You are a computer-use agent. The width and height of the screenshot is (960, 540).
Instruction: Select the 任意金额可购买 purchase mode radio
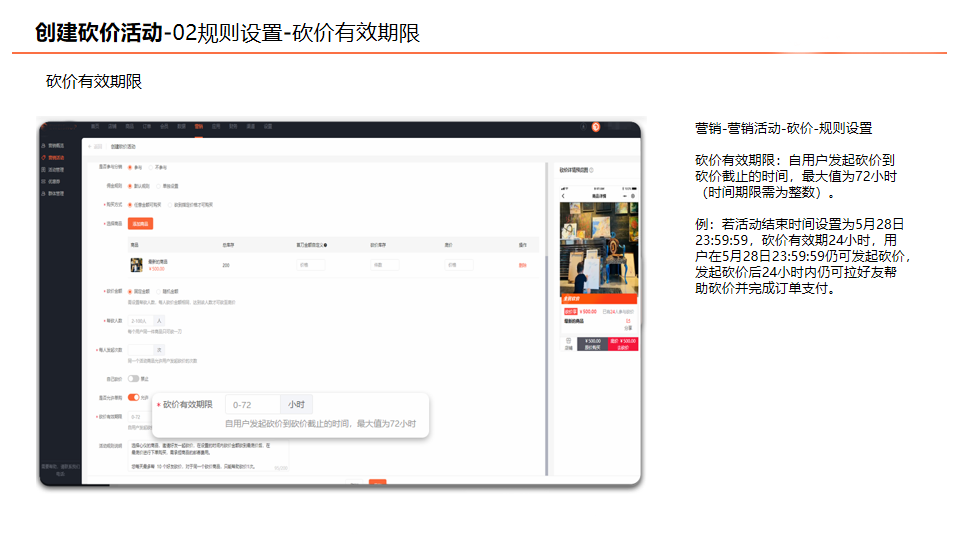[130, 205]
